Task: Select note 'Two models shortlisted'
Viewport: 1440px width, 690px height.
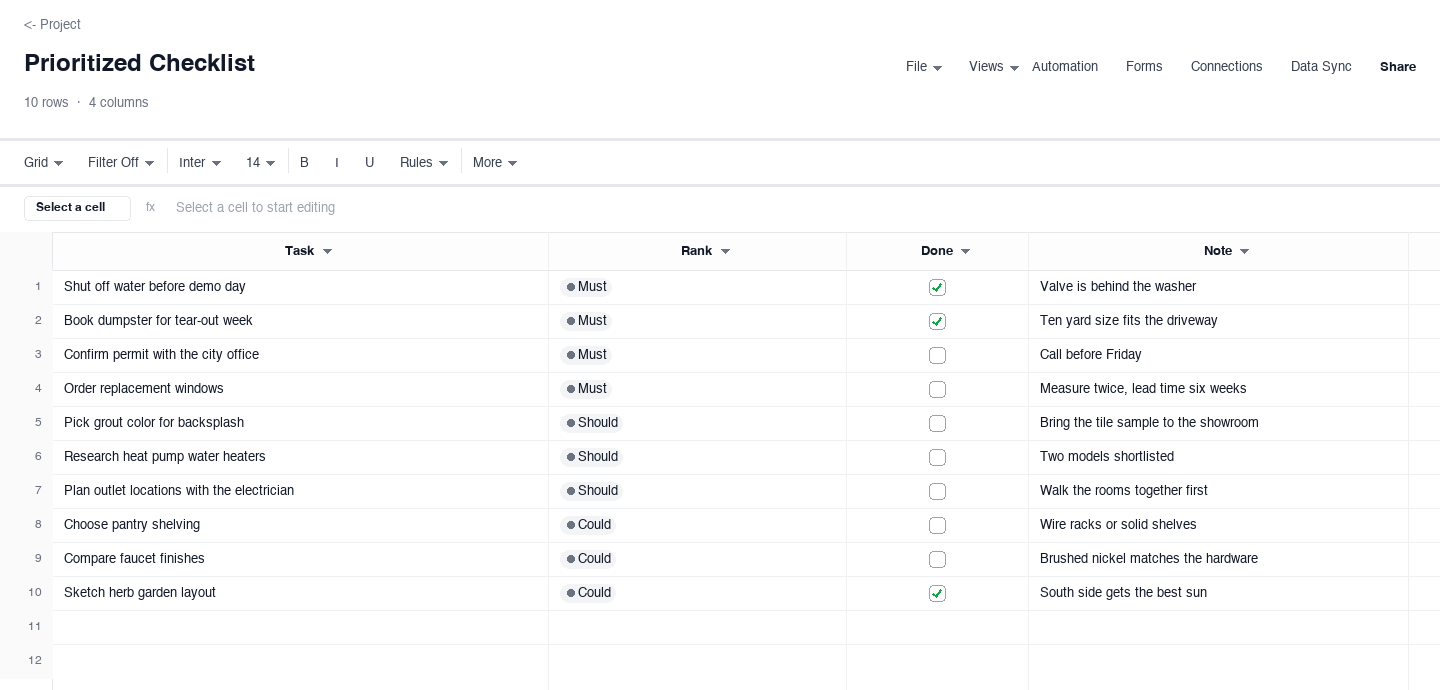Action: pos(1218,457)
